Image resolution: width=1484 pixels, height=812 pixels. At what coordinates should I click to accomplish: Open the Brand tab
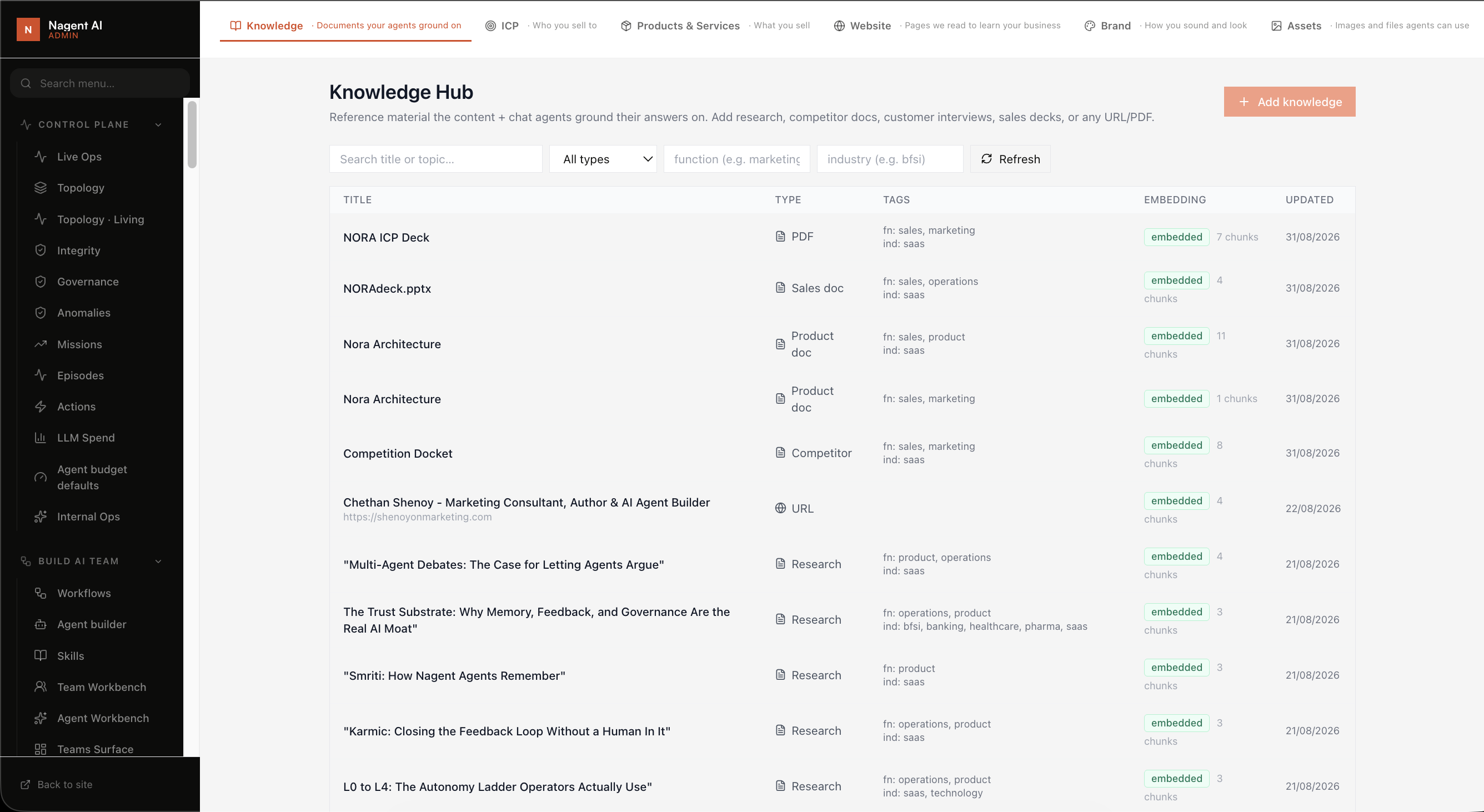point(1165,26)
